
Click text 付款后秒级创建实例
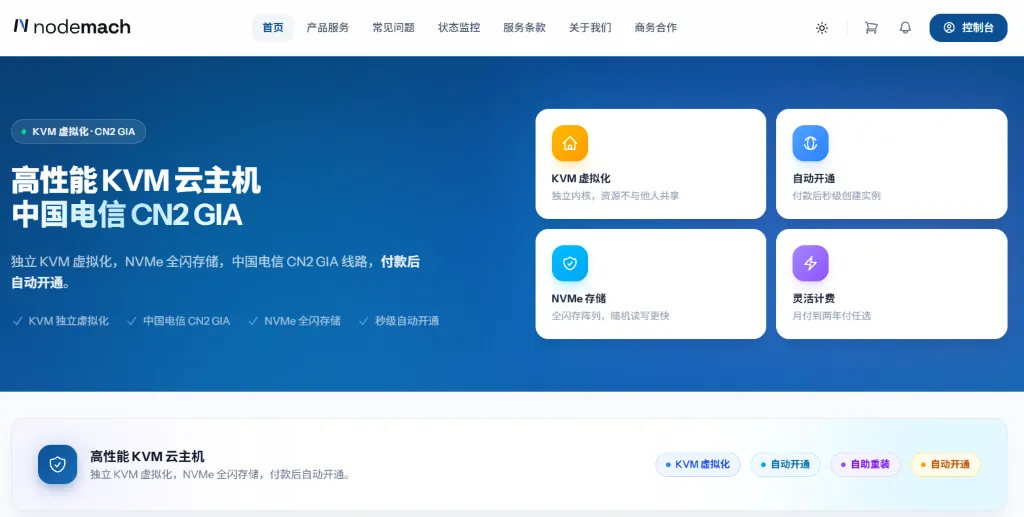(837, 196)
